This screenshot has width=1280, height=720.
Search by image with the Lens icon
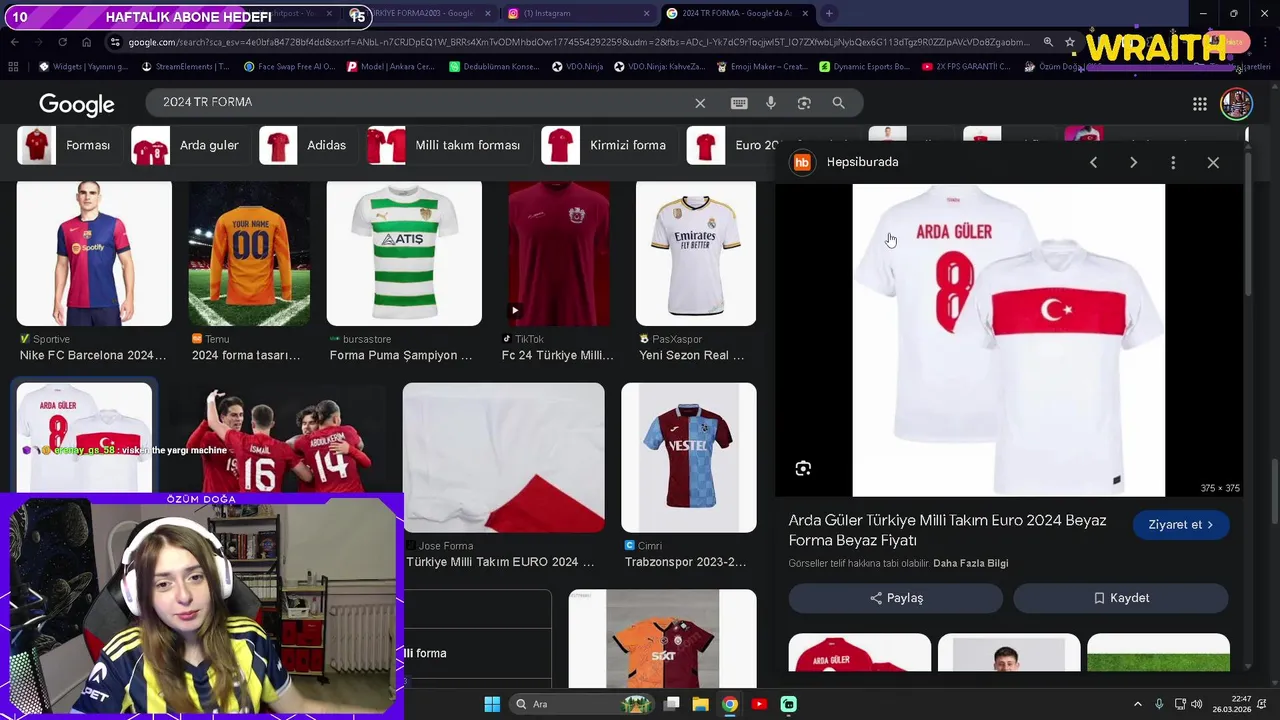coord(804,103)
